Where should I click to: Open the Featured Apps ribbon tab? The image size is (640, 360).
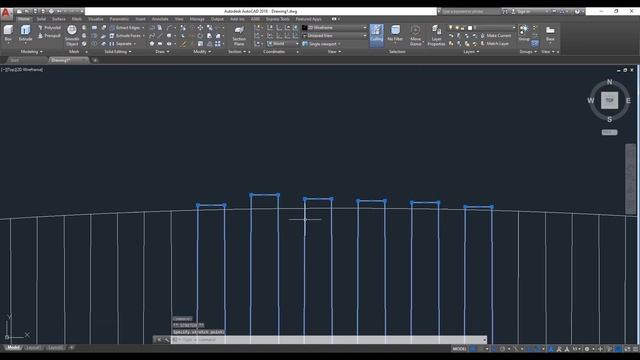[309, 19]
